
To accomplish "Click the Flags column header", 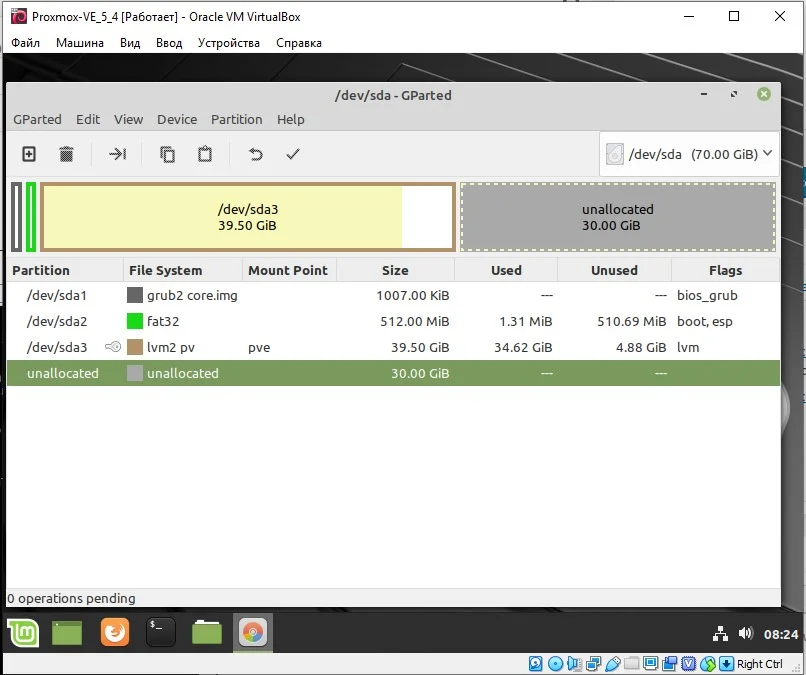I will [x=725, y=270].
